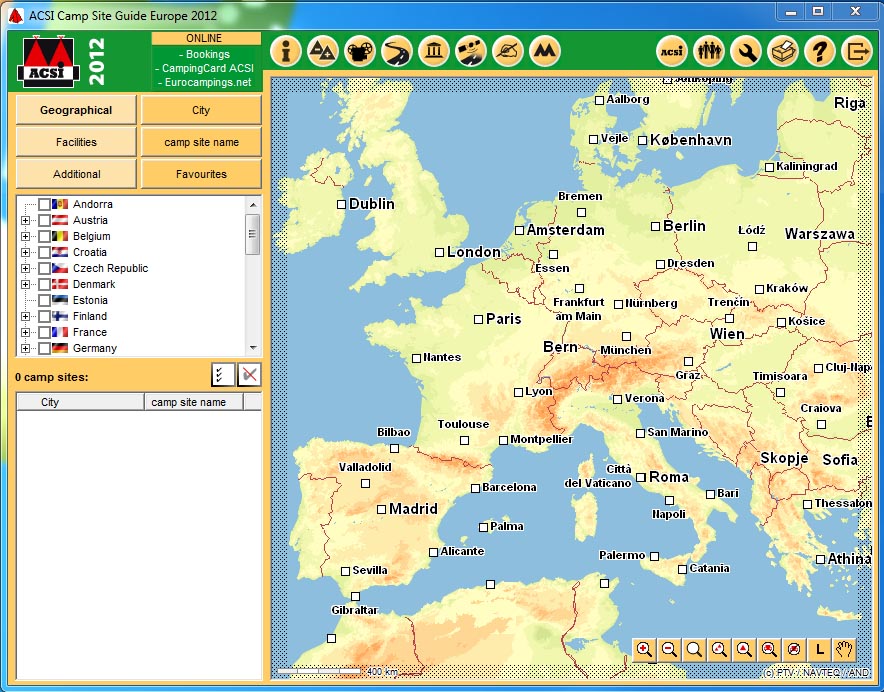Open the camp site name search tab
Image resolution: width=884 pixels, height=692 pixels.
[x=201, y=142]
